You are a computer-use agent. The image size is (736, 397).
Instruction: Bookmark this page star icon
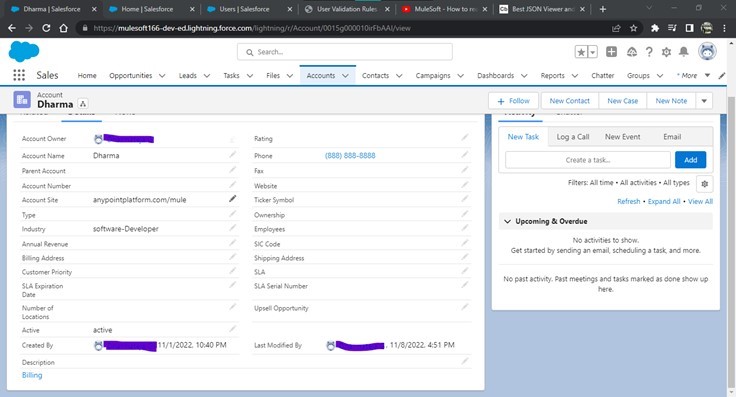[633, 28]
